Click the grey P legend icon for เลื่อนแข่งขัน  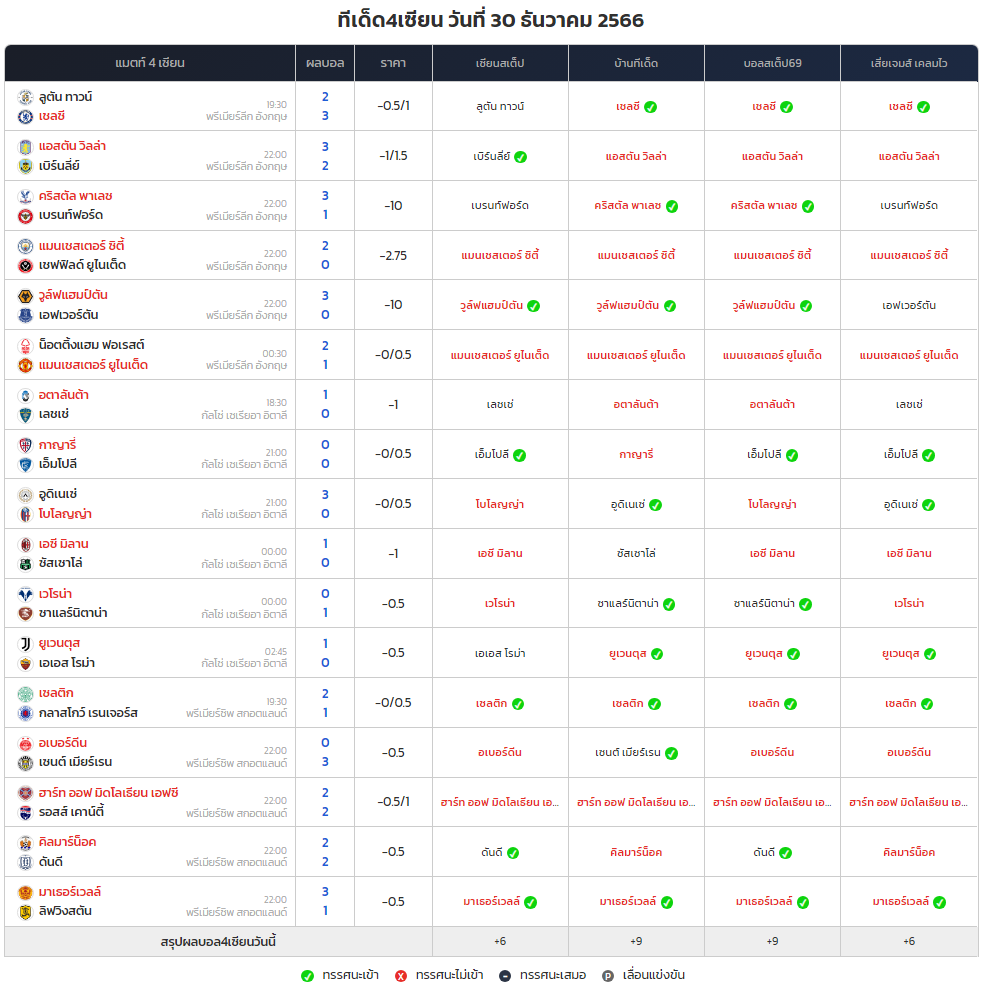tap(608, 975)
